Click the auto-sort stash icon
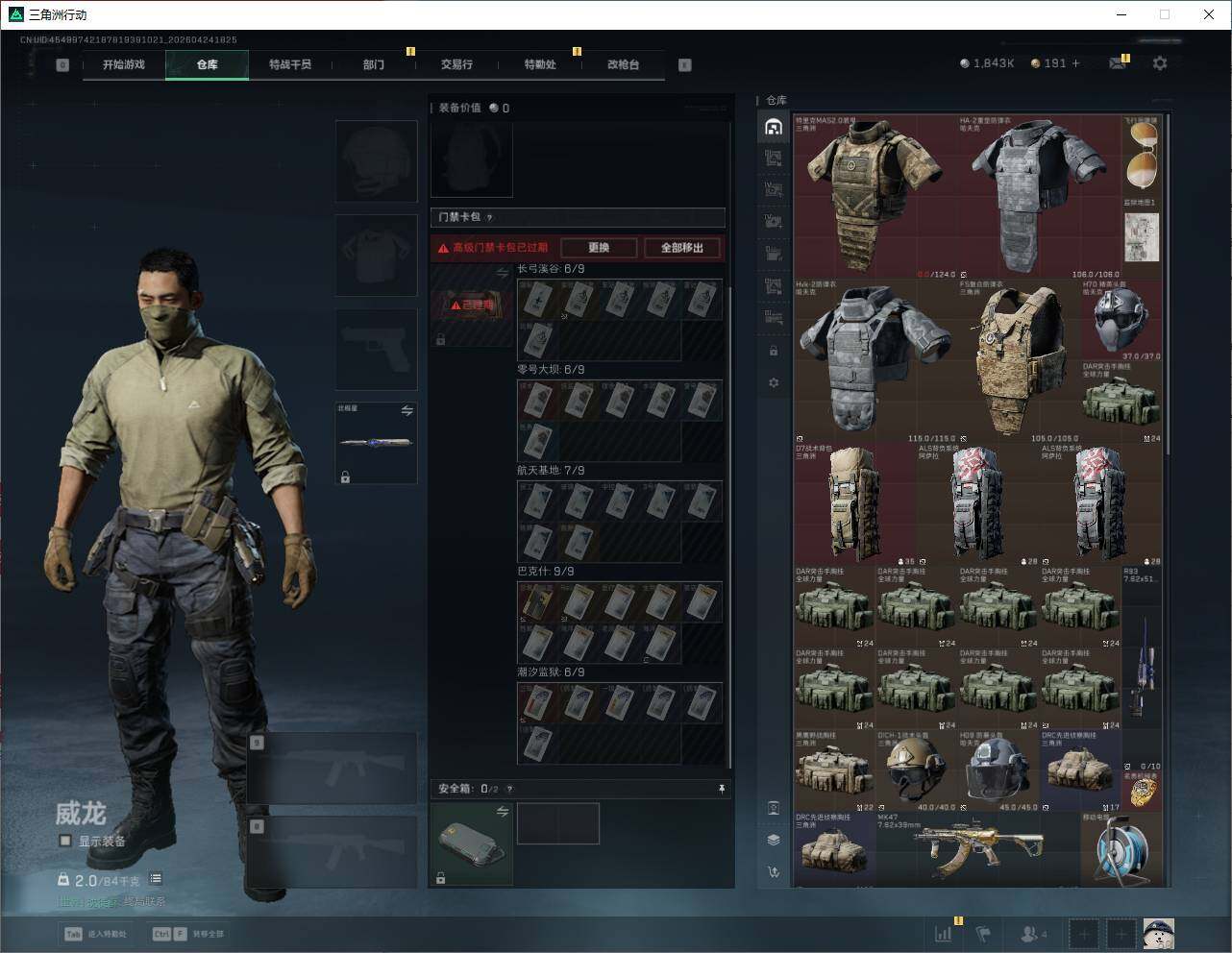 point(774,872)
